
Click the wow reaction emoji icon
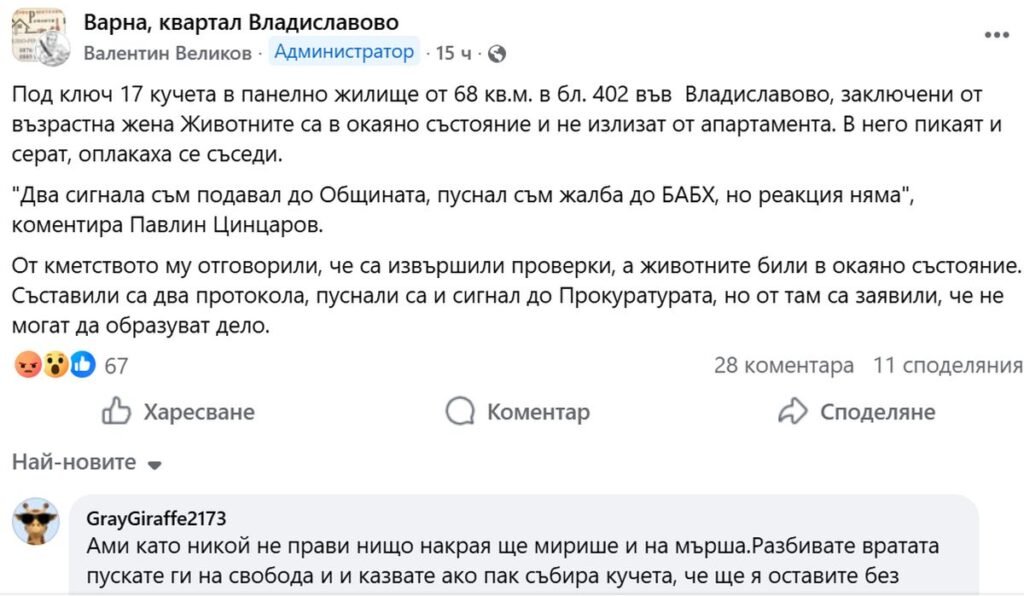[55, 365]
